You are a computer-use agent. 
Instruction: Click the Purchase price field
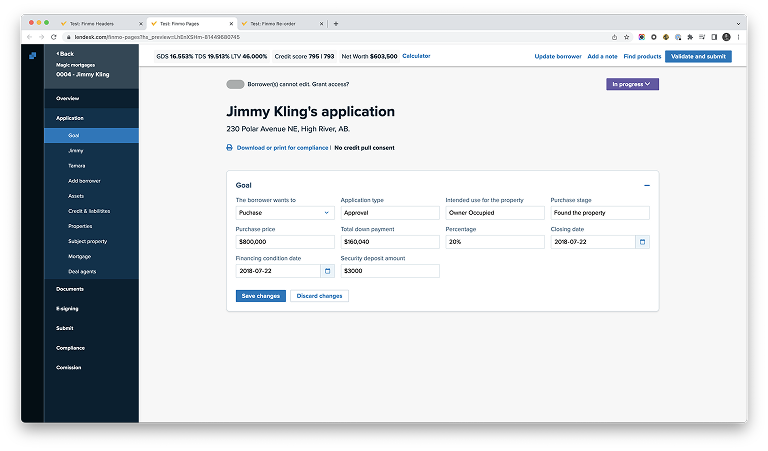coord(285,242)
